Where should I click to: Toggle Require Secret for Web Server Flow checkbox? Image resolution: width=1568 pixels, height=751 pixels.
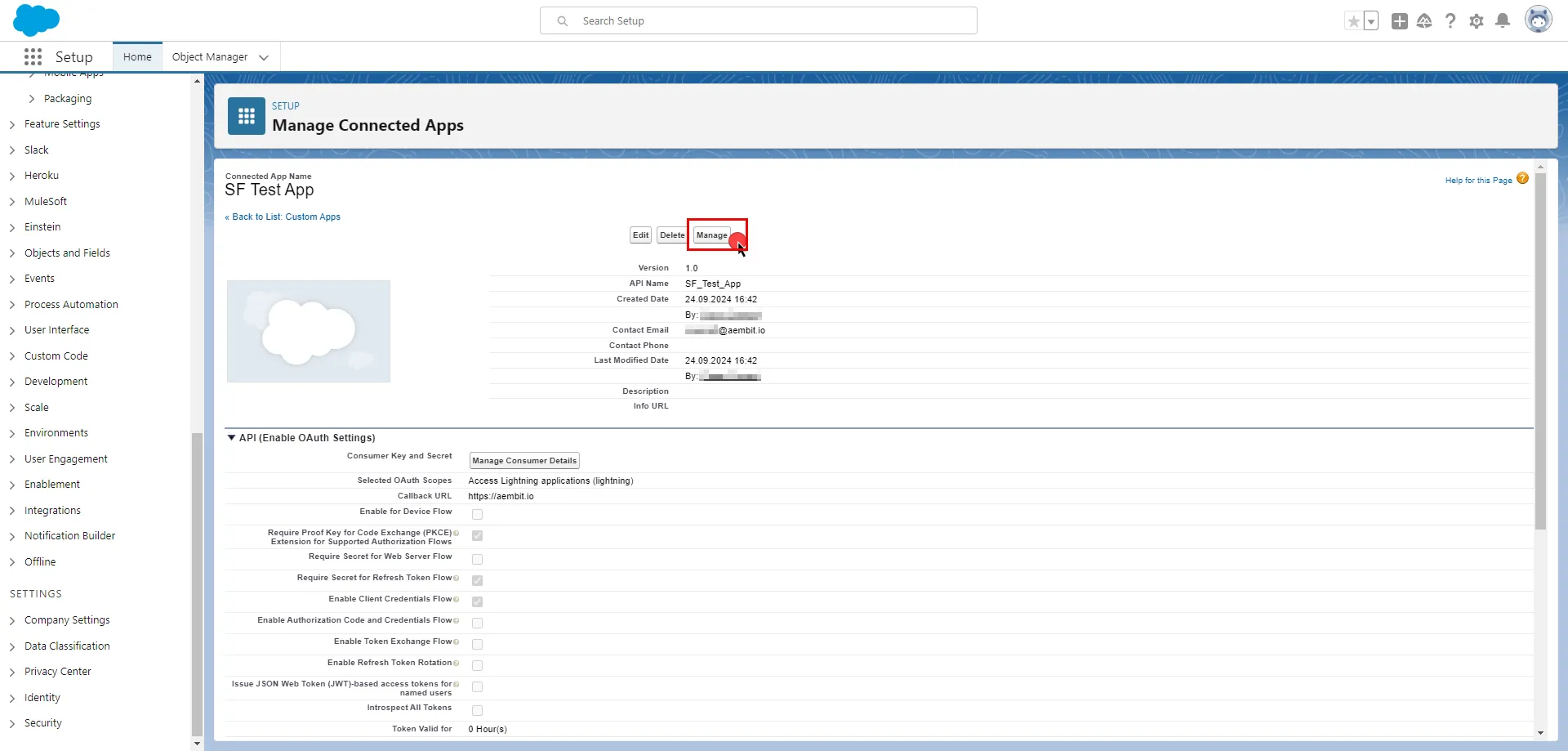pyautogui.click(x=477, y=559)
